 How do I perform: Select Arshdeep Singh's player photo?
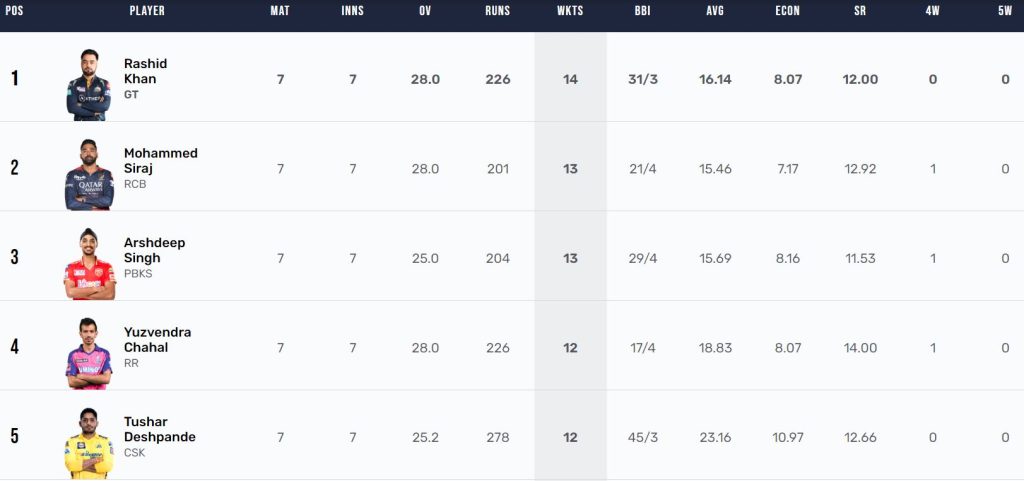pos(89,264)
